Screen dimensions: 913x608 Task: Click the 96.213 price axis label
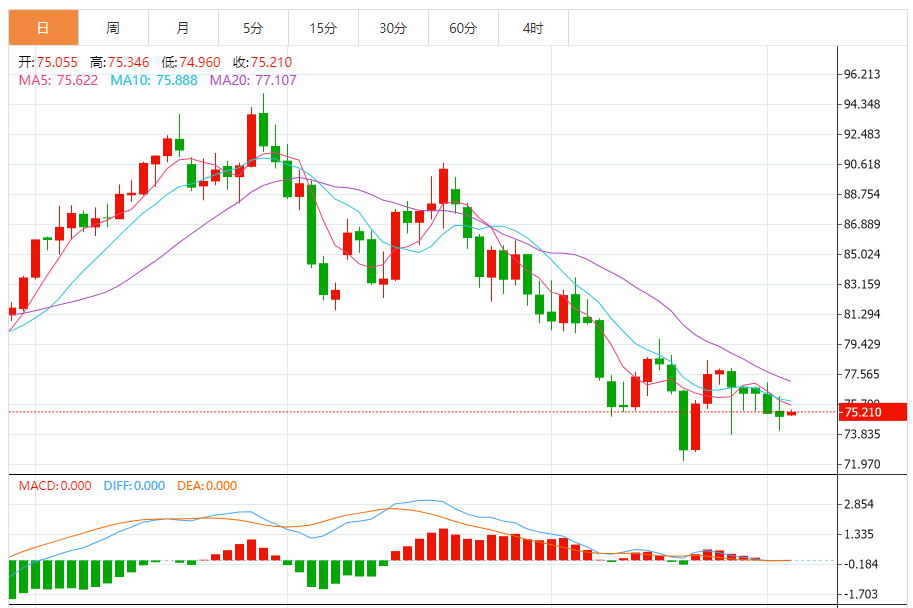click(x=862, y=74)
